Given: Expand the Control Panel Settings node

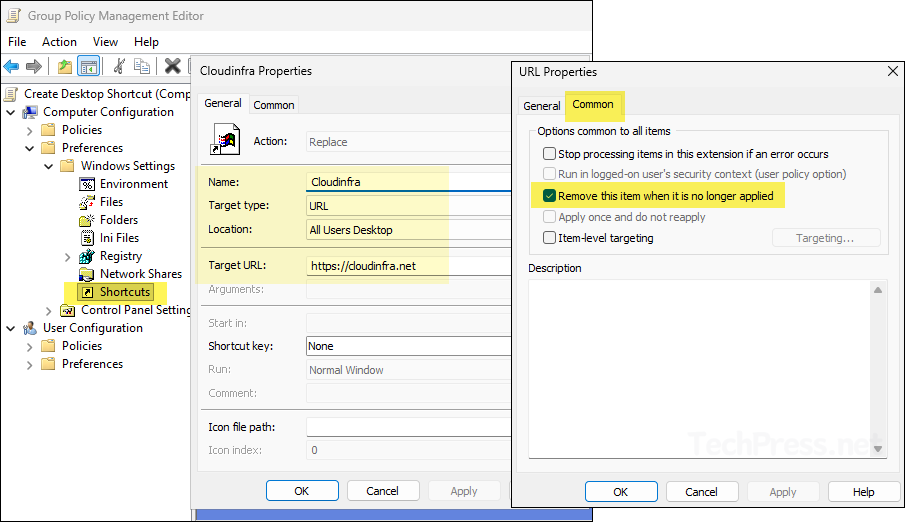Looking at the screenshot, I should point(48,311).
